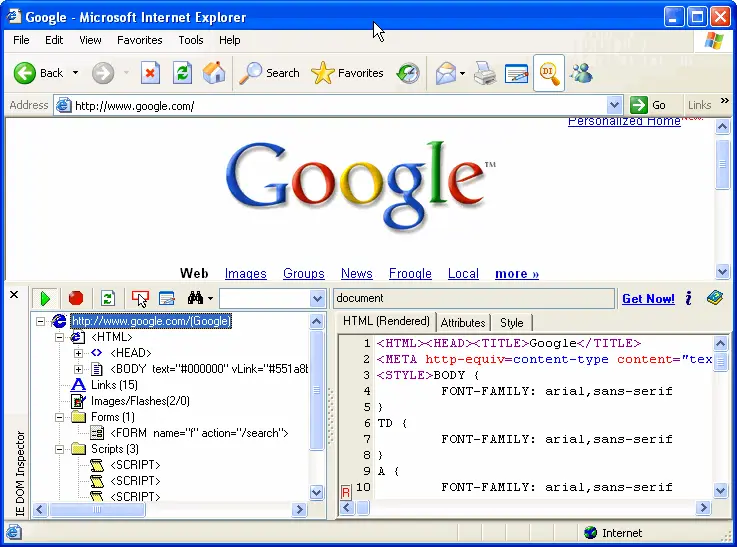Click the Messenger buddies icon
The image size is (737, 547).
point(581,73)
